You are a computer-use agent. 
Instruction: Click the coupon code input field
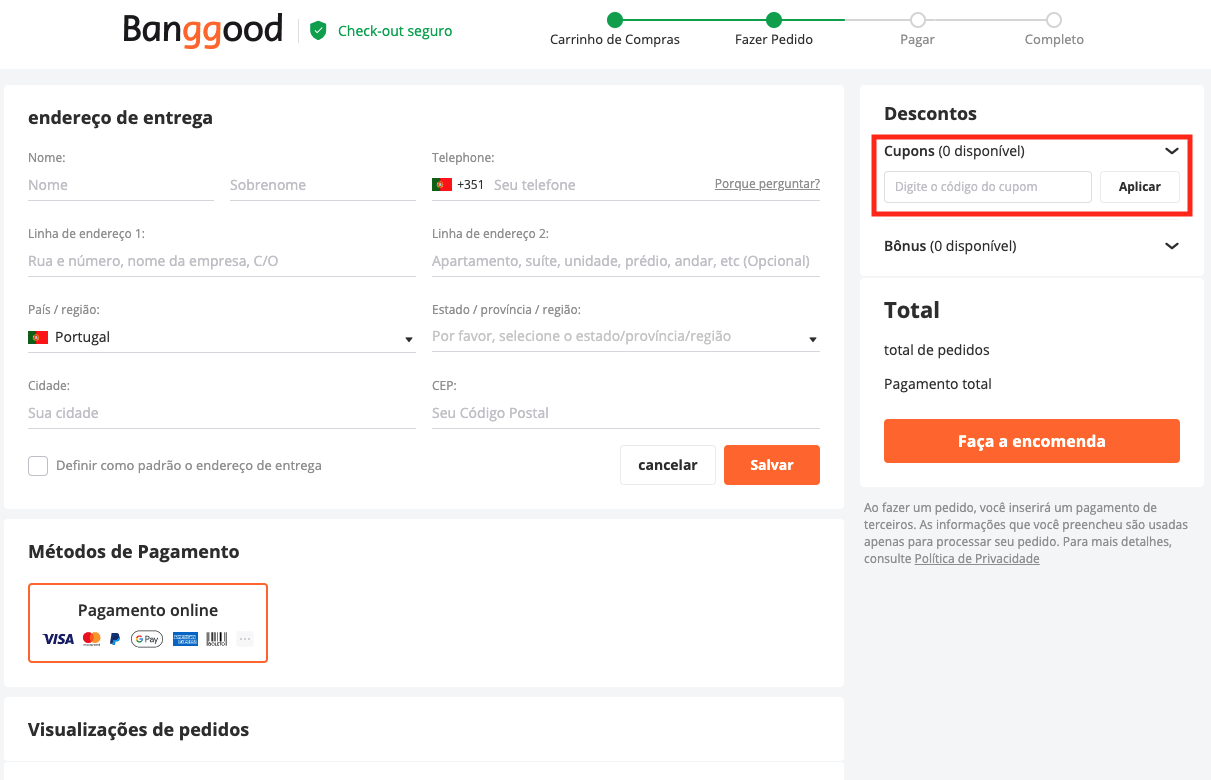pyautogui.click(x=988, y=187)
